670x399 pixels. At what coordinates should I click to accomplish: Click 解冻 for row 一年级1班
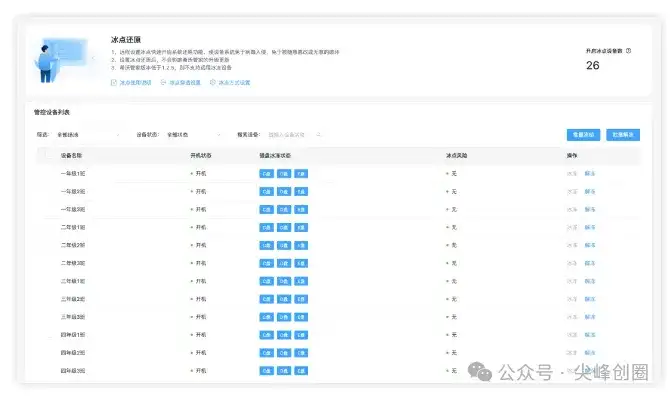(590, 173)
